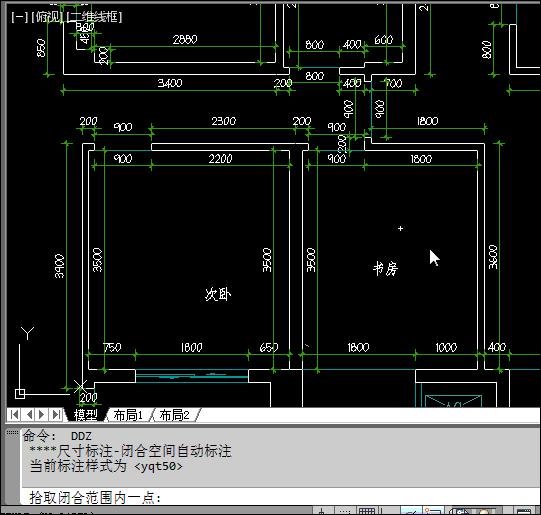Click the 当前标注样式为 <yqt50> line

[x=106, y=466]
